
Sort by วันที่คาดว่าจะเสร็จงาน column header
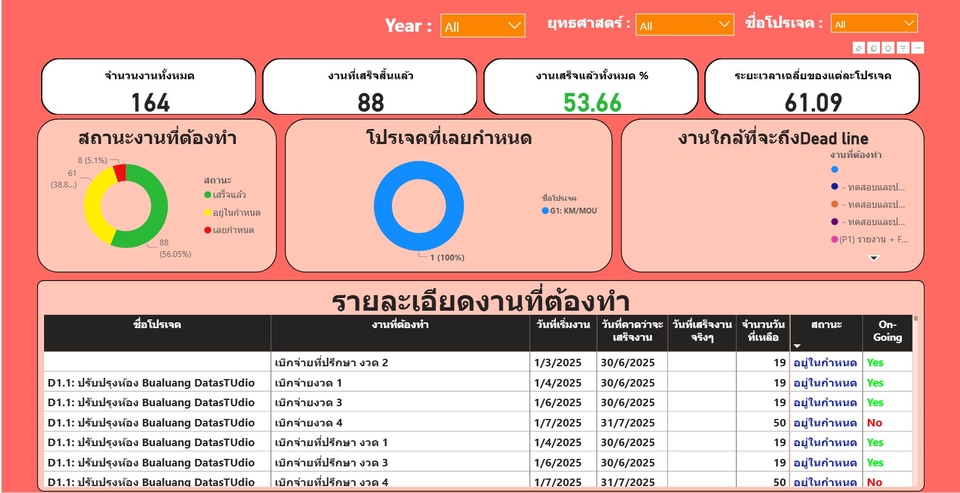click(632, 331)
